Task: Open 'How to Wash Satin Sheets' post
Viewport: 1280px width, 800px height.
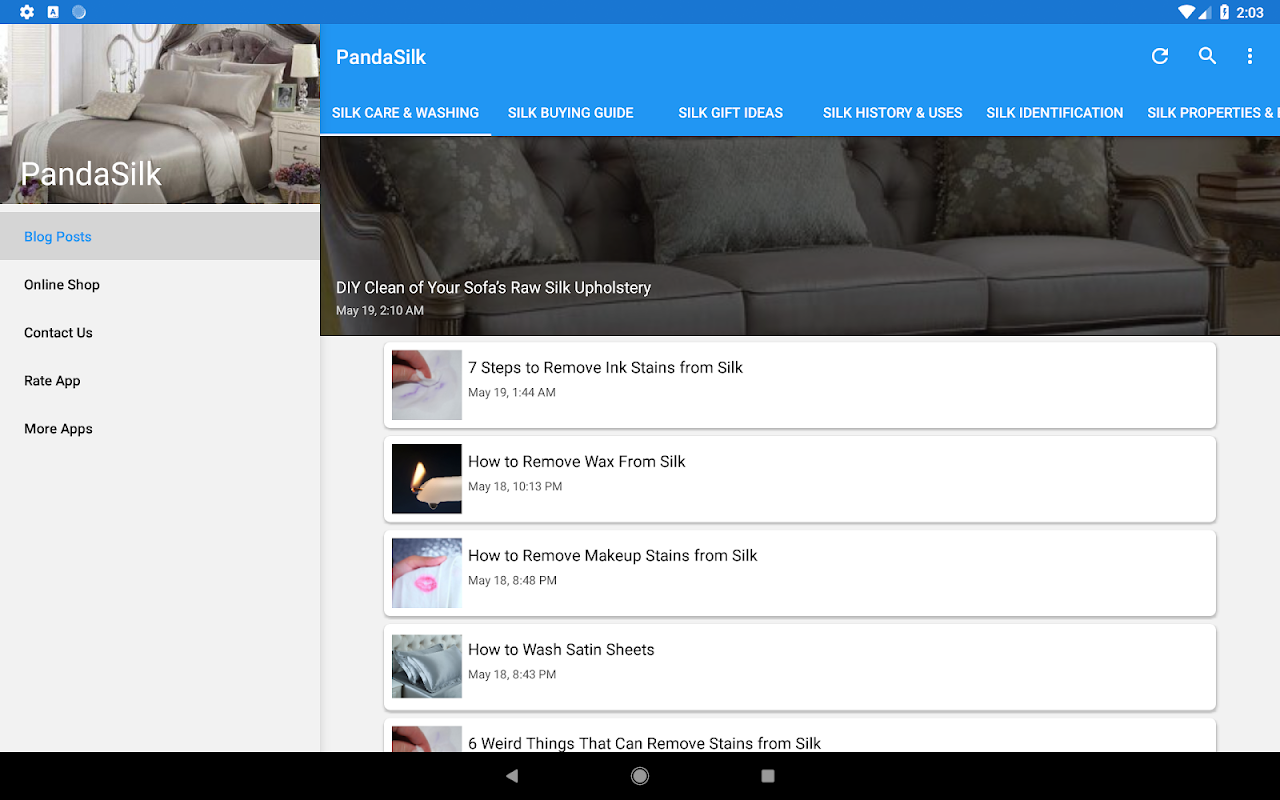Action: point(800,667)
